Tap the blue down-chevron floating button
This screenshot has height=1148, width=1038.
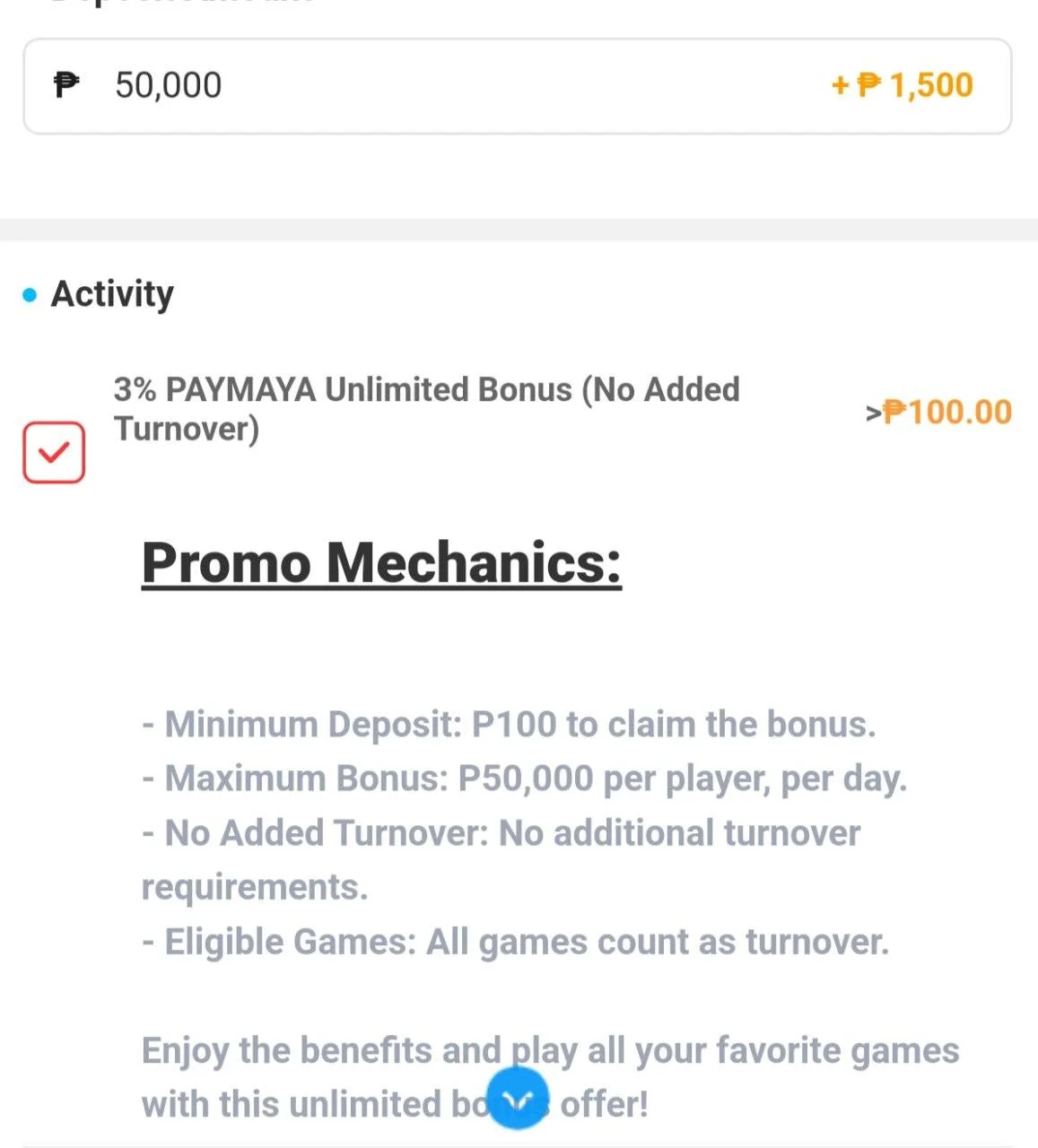coord(519,1100)
